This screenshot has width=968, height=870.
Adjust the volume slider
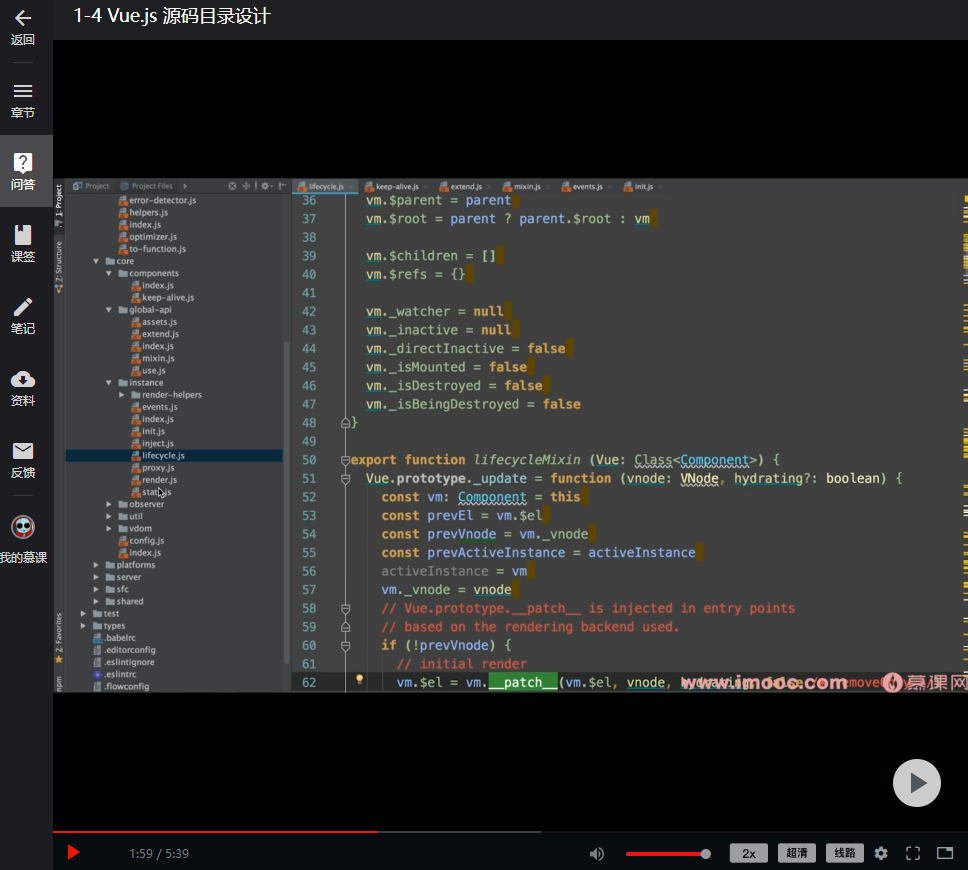668,854
